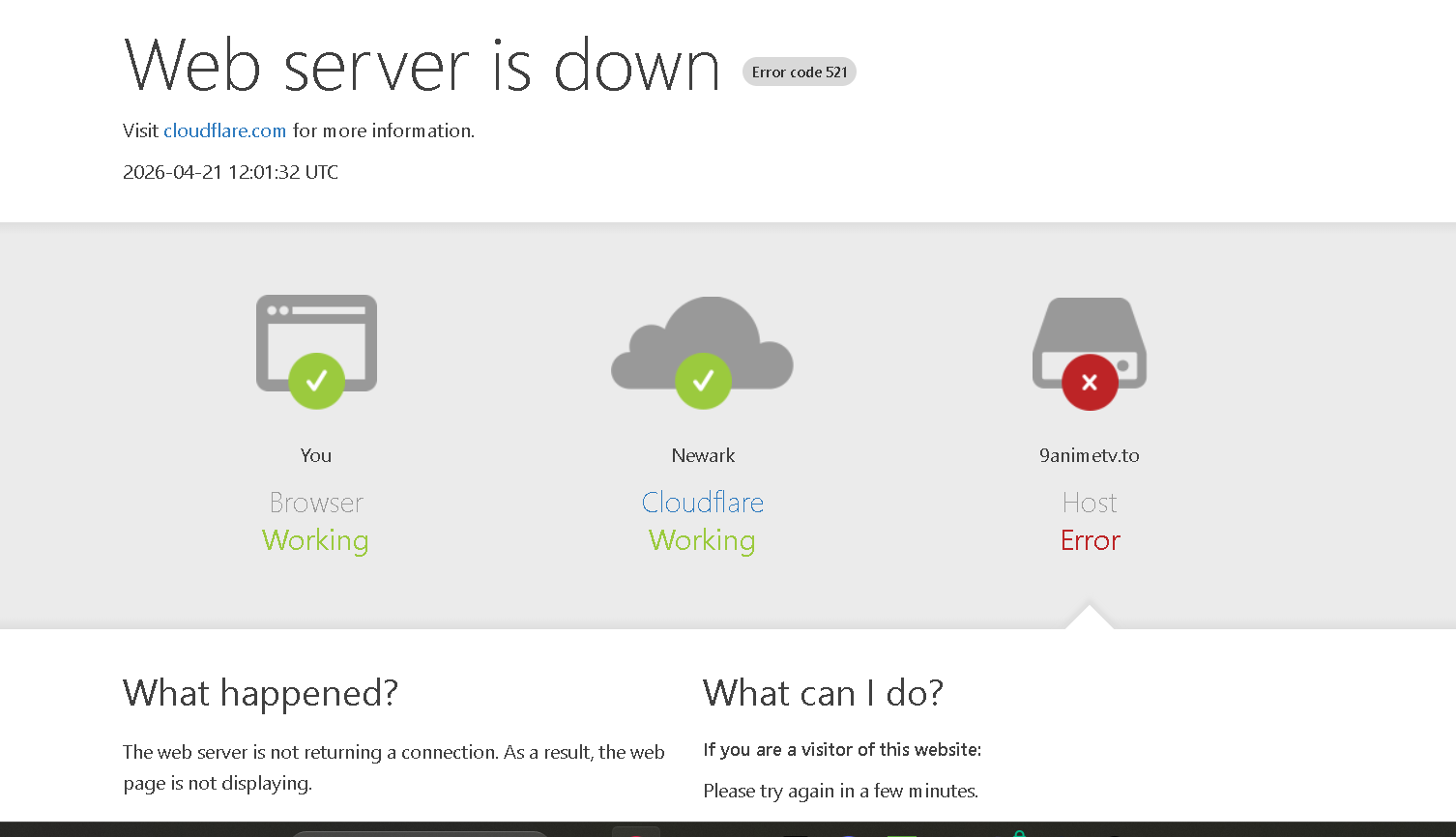
Task: Select the "Web server is down" heading
Action: coord(422,66)
